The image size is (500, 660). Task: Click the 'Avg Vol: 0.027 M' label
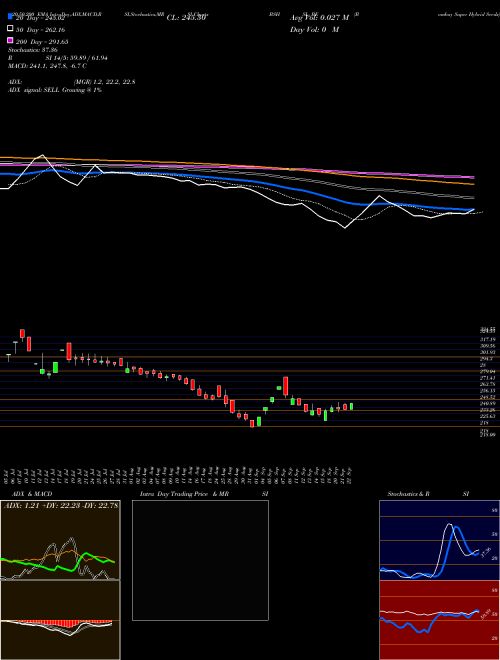click(x=319, y=18)
